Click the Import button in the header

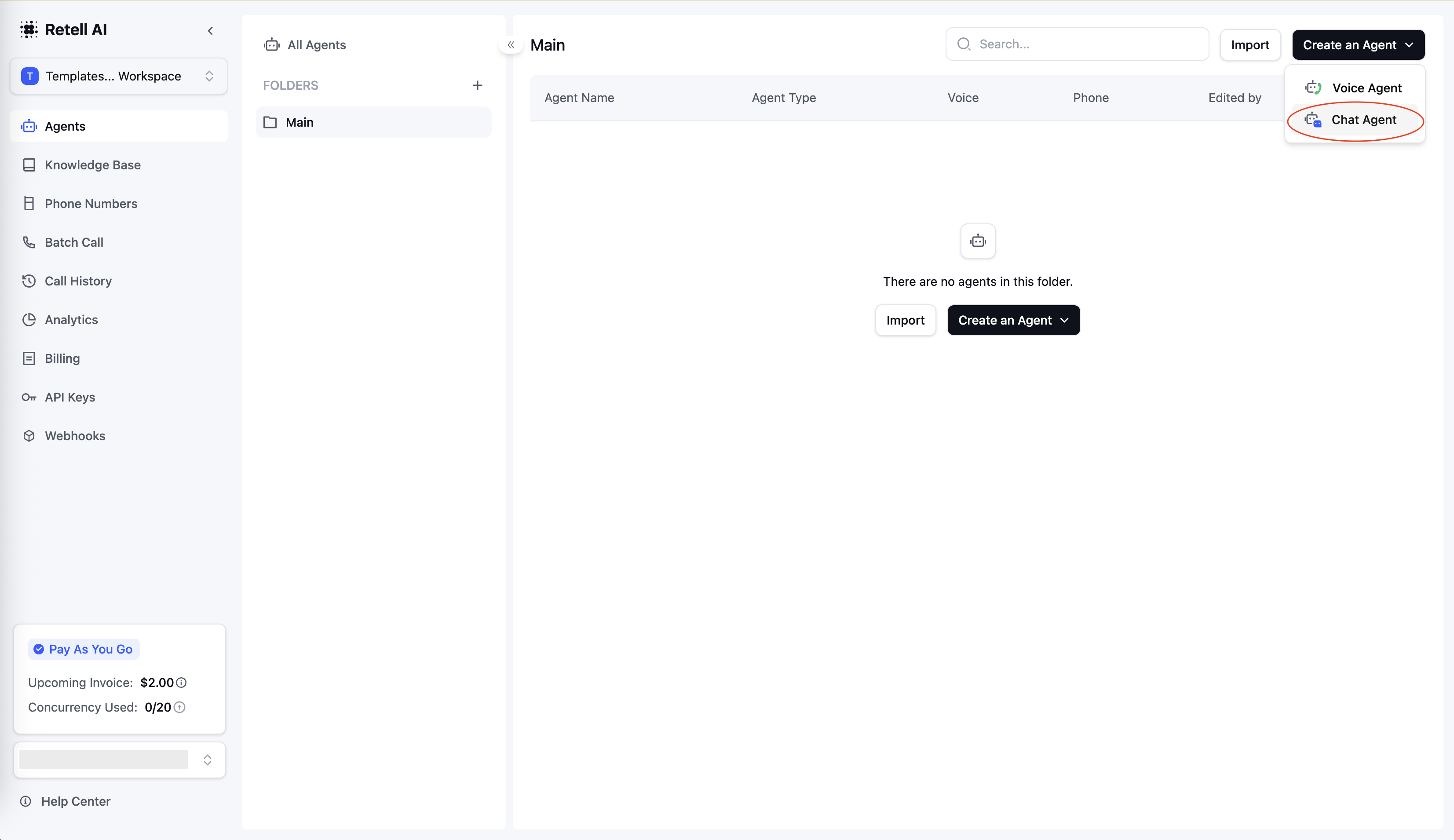click(x=1250, y=45)
